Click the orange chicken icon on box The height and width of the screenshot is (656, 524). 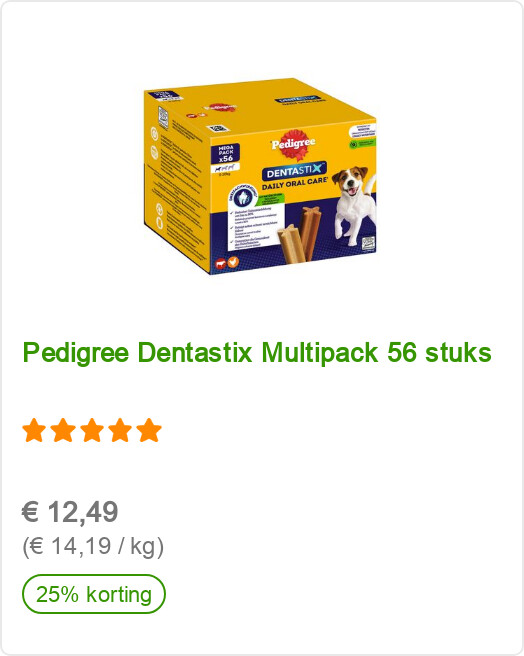click(x=233, y=261)
